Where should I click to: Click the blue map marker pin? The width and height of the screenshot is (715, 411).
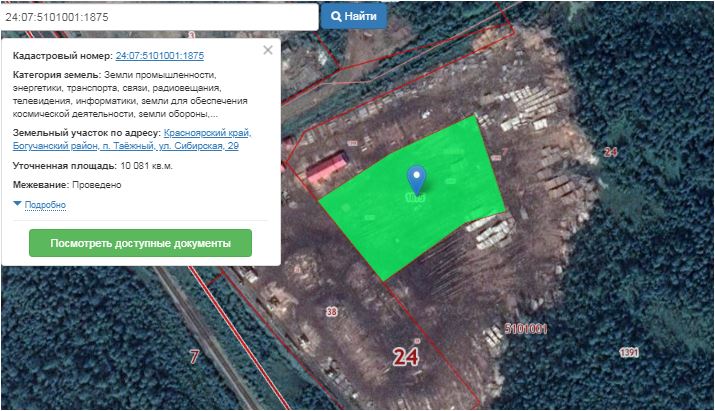pyautogui.click(x=417, y=179)
